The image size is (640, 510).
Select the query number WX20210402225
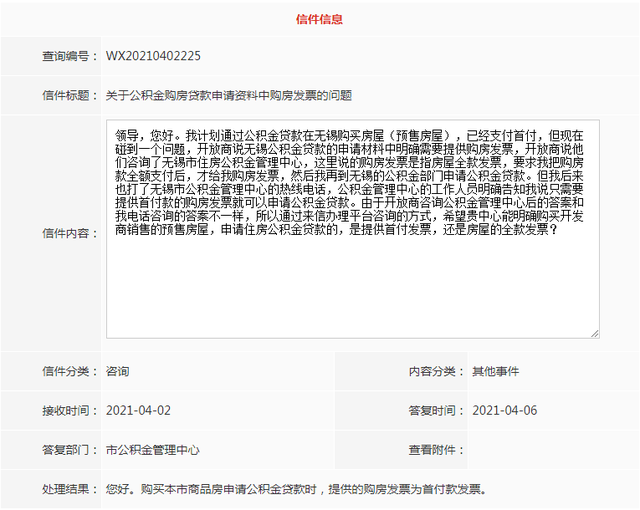[153, 56]
